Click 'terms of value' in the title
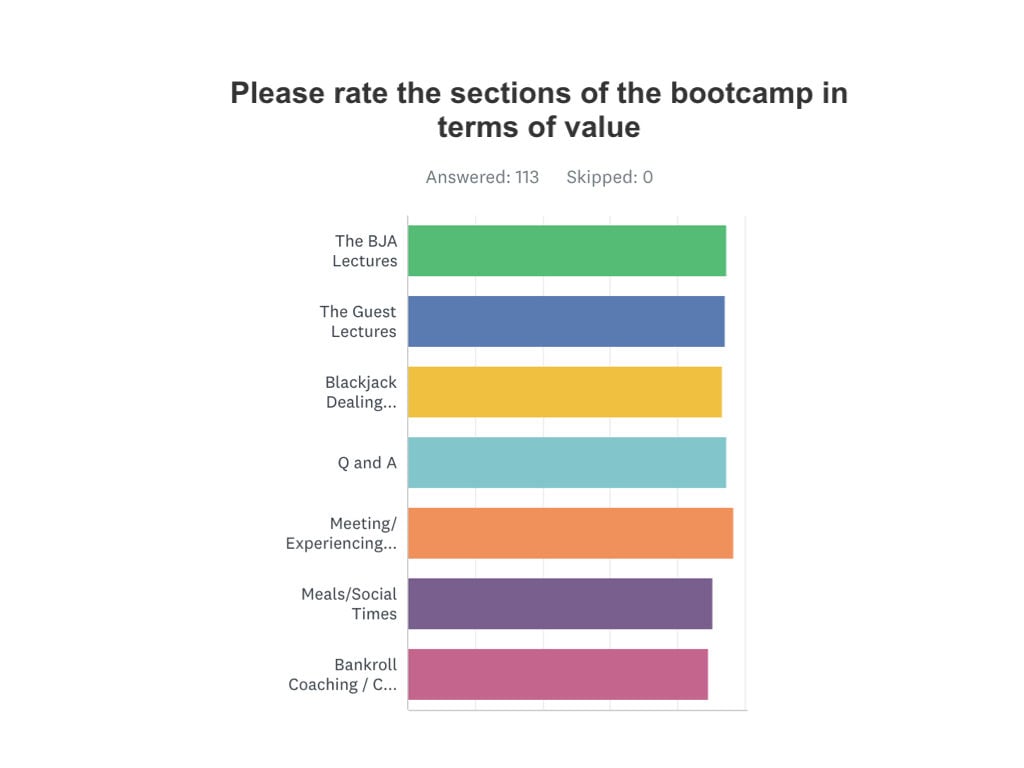1024x768 pixels. click(x=539, y=127)
